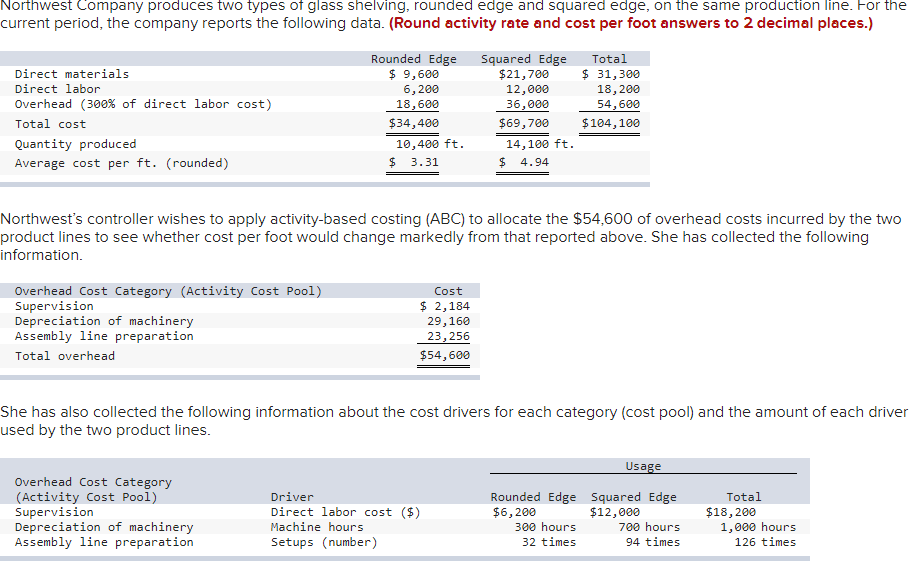Click quantity produced 14,100 ft.
The height and width of the screenshot is (580, 912).
[540, 144]
